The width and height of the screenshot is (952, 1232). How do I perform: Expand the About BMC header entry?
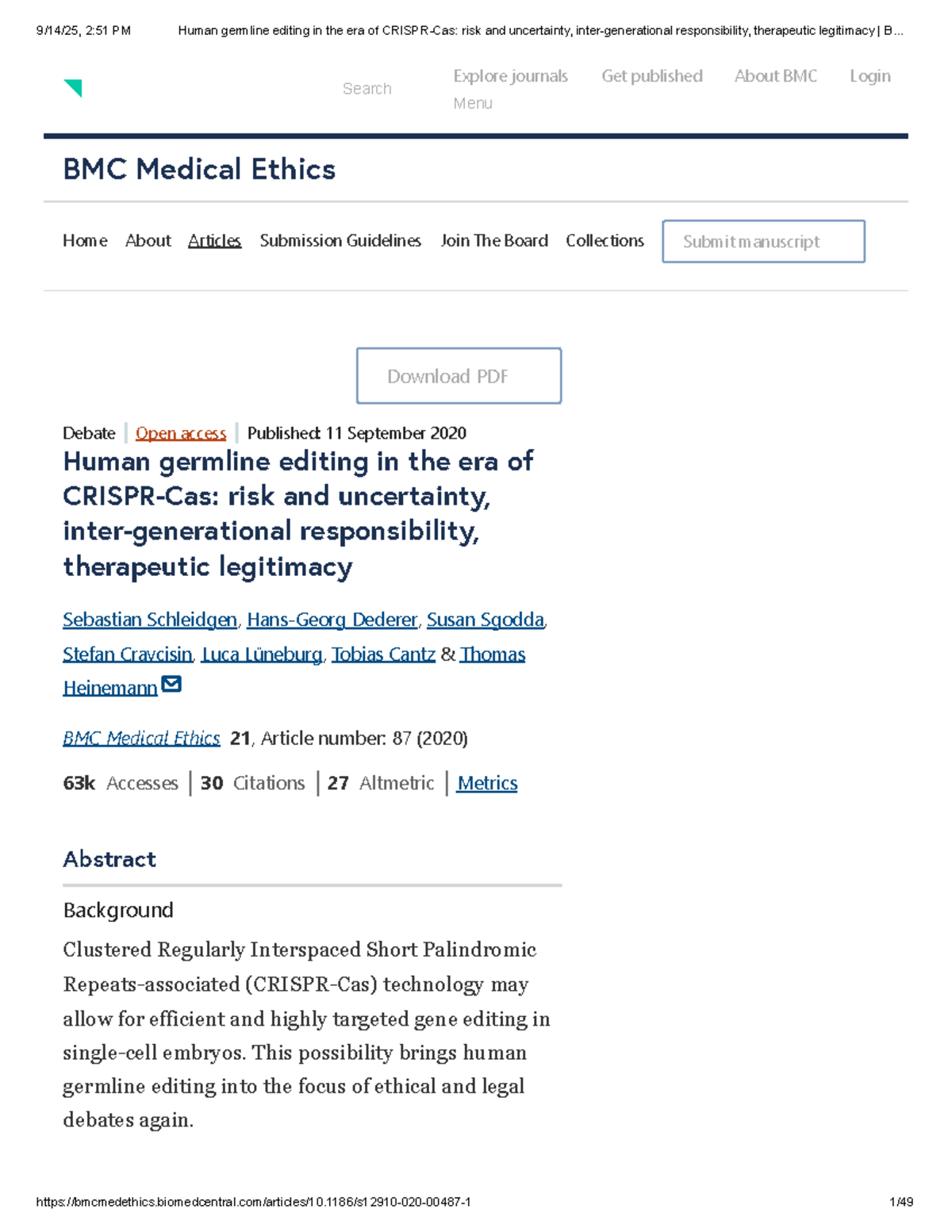[774, 75]
